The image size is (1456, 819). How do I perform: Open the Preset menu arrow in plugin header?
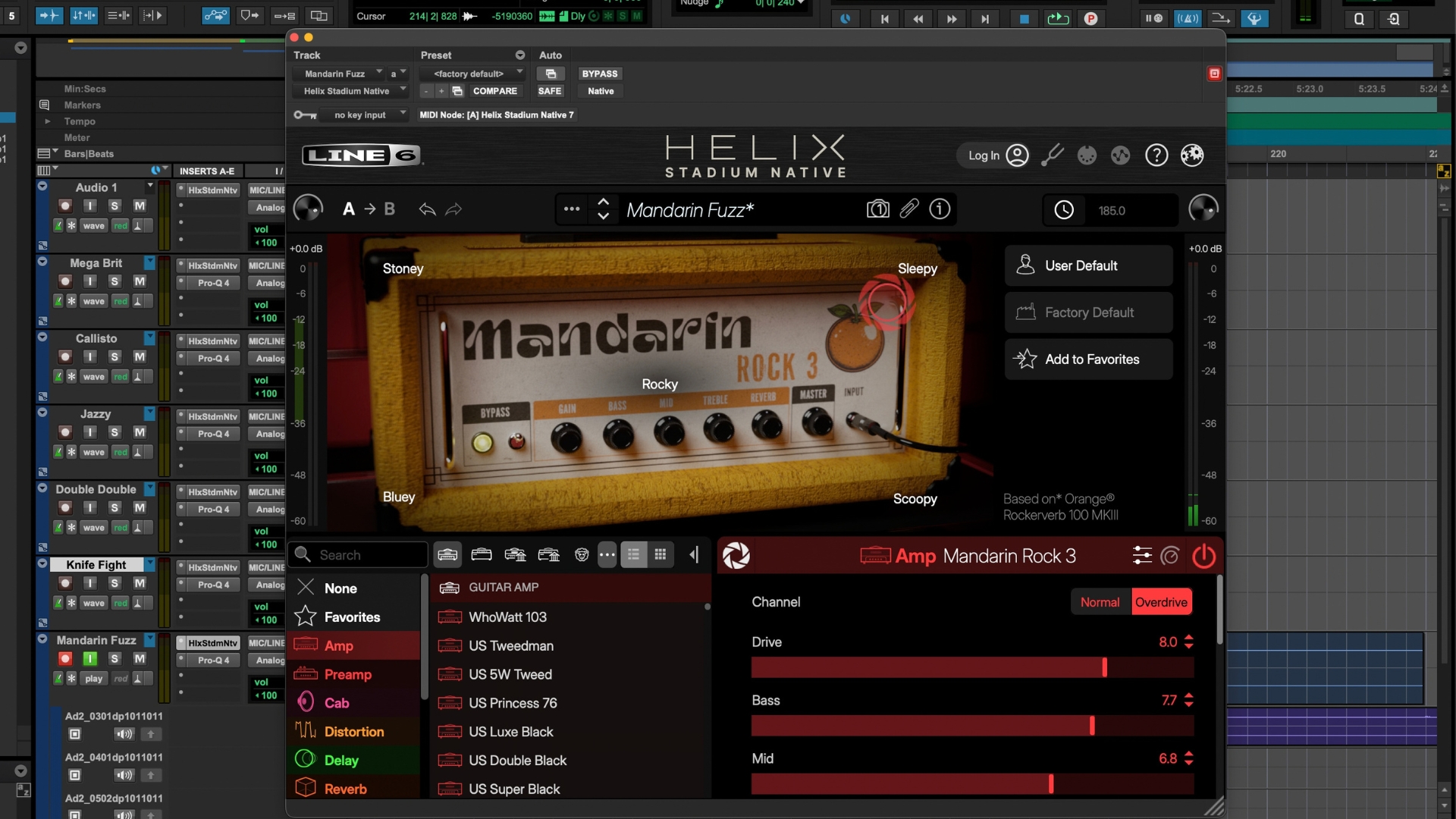pos(520,55)
